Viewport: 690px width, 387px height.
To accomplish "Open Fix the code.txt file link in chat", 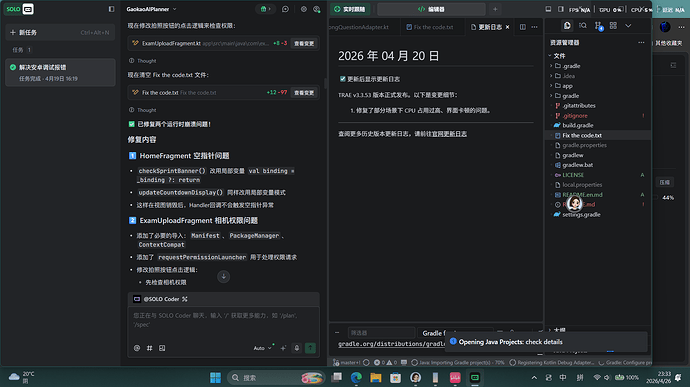I will pyautogui.click(x=160, y=93).
